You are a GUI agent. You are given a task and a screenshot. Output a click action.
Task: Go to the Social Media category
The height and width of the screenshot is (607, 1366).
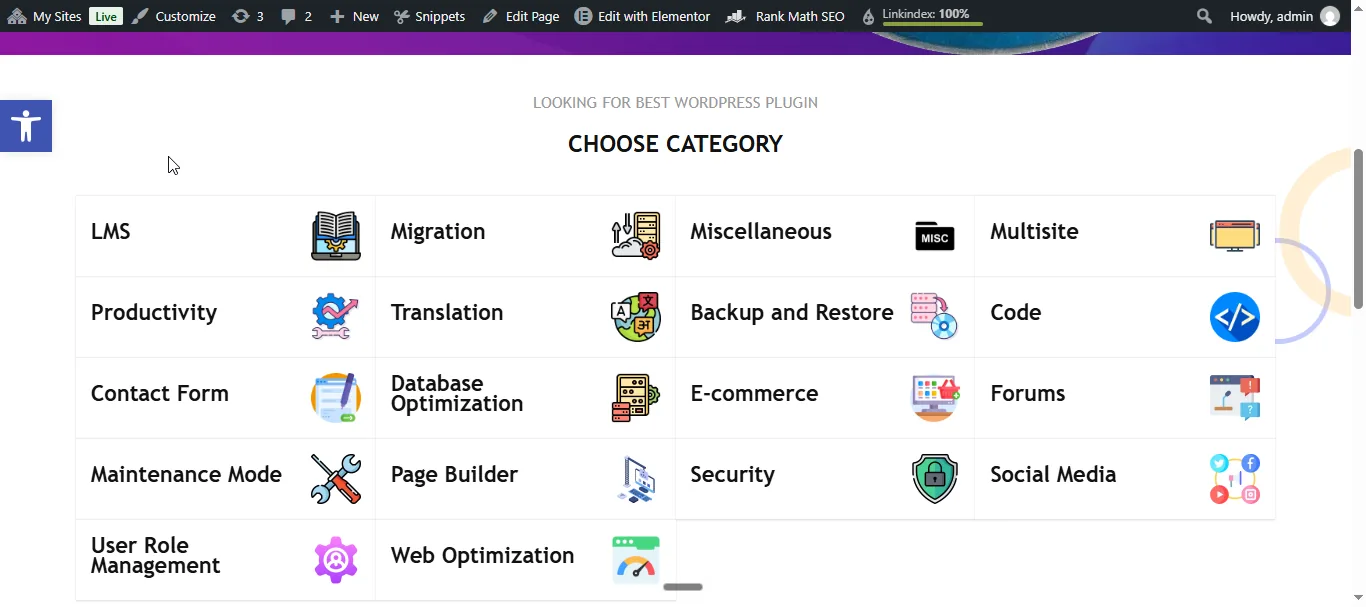[x=1053, y=475]
